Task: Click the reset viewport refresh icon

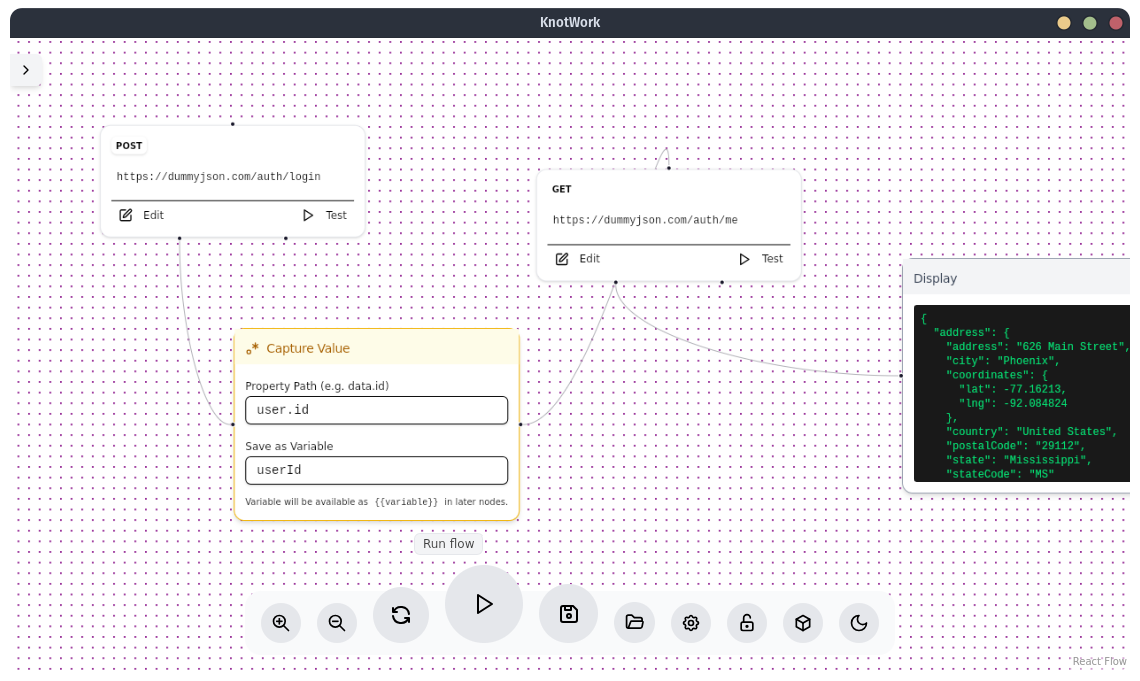Action: point(401,616)
